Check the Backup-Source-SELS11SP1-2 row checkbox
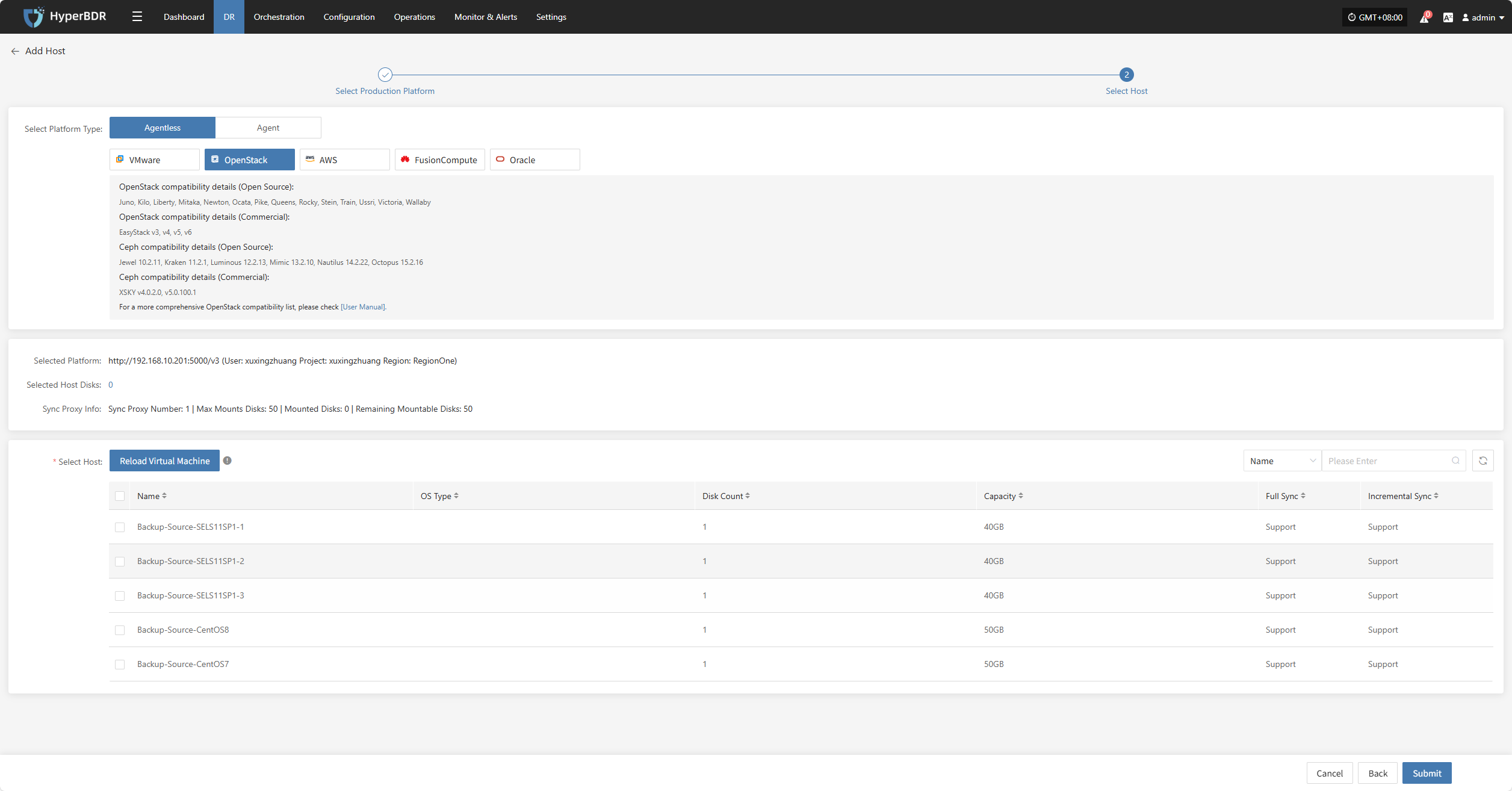 pos(120,562)
